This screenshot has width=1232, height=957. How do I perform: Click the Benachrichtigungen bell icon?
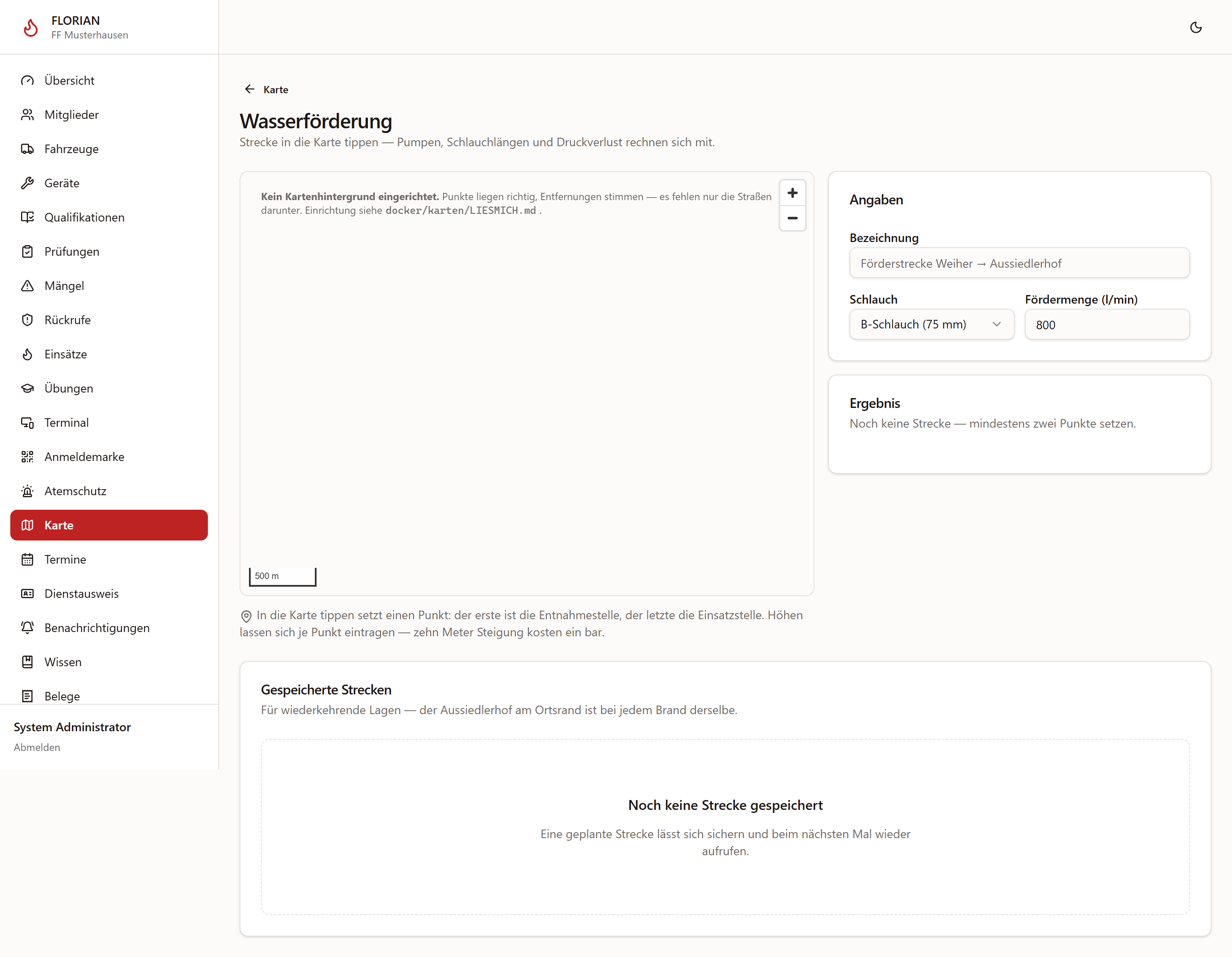pyautogui.click(x=27, y=628)
